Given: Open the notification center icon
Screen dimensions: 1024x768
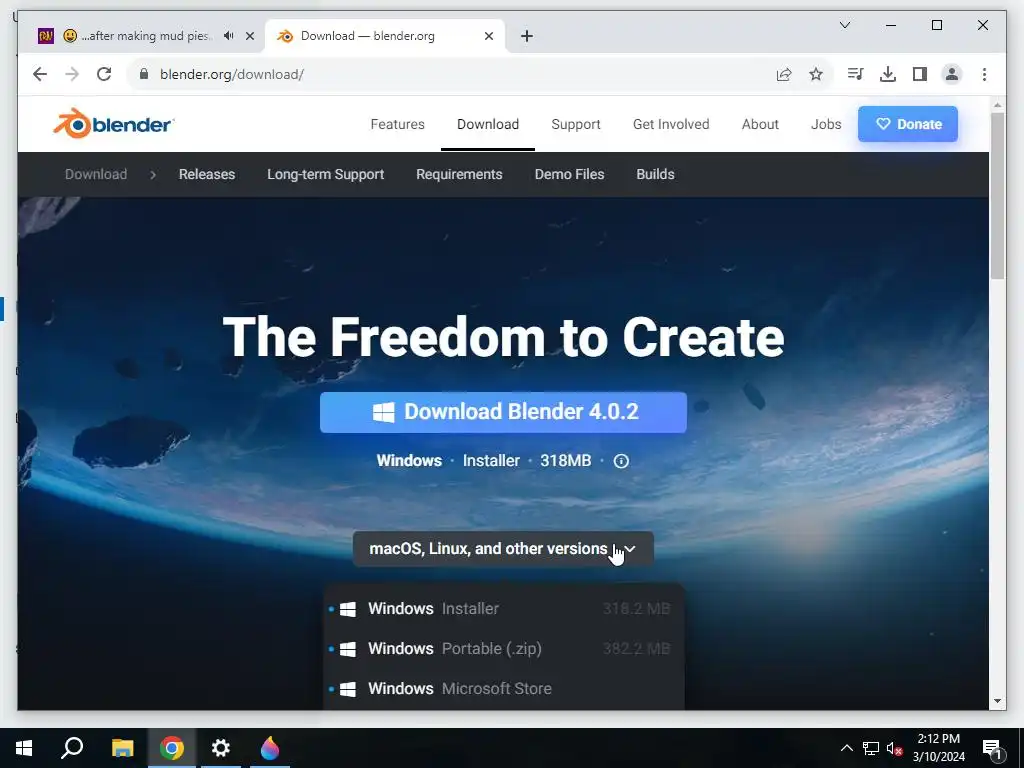Looking at the screenshot, I should coord(992,749).
